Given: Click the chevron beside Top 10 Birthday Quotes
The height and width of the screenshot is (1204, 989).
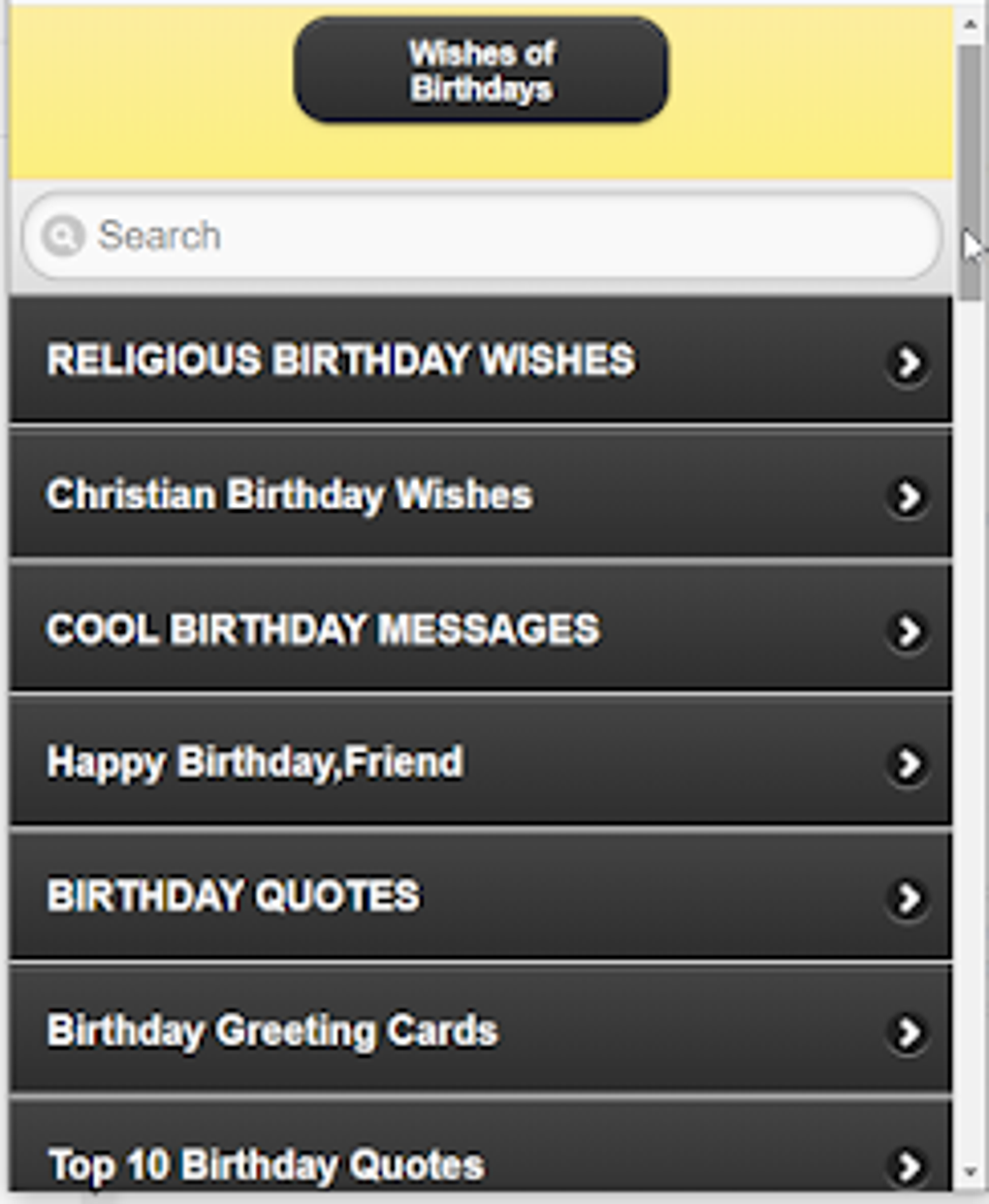Looking at the screenshot, I should pyautogui.click(x=908, y=1165).
